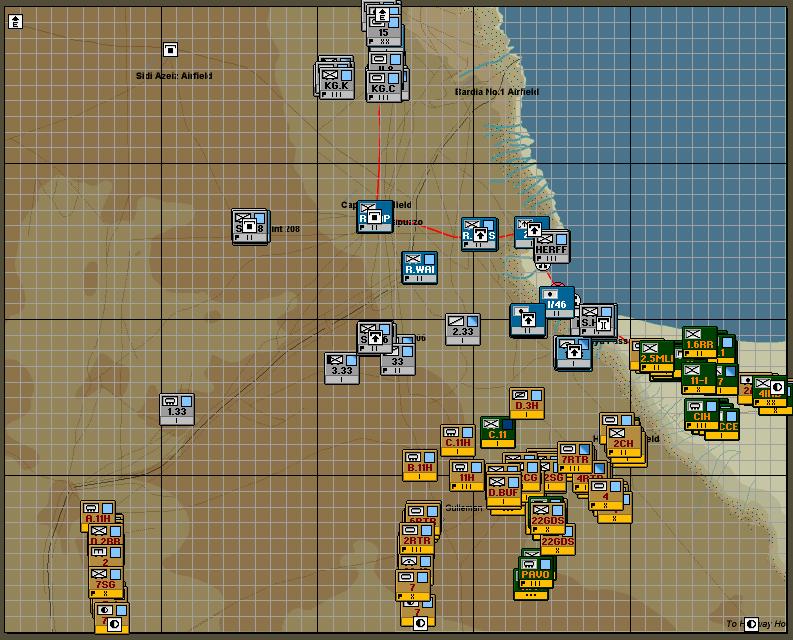Select the 2SG unit counter
Image resolution: width=793 pixels, height=640 pixels.
click(554, 476)
